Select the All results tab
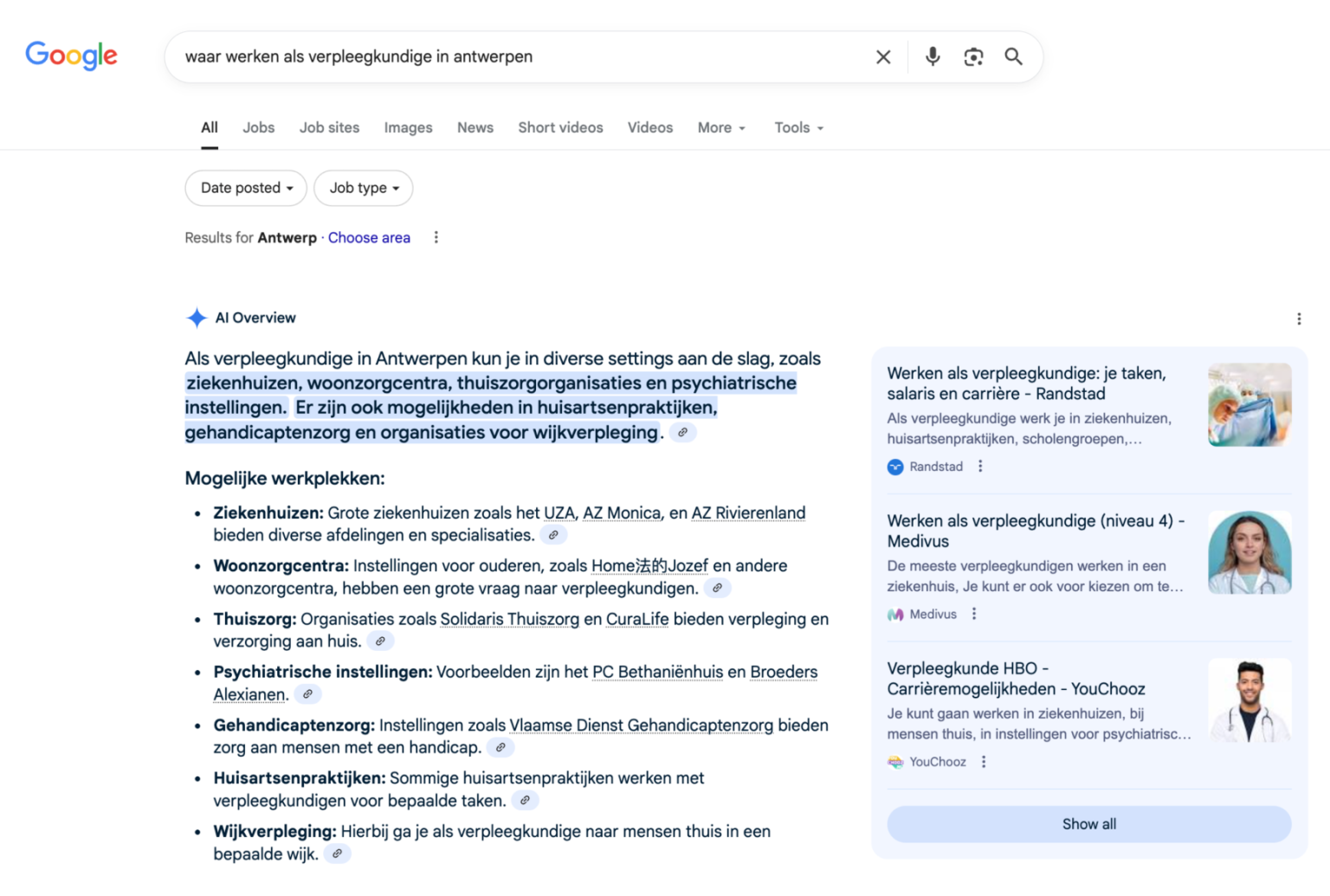Screen dimensions: 1330x896 [x=210, y=127]
